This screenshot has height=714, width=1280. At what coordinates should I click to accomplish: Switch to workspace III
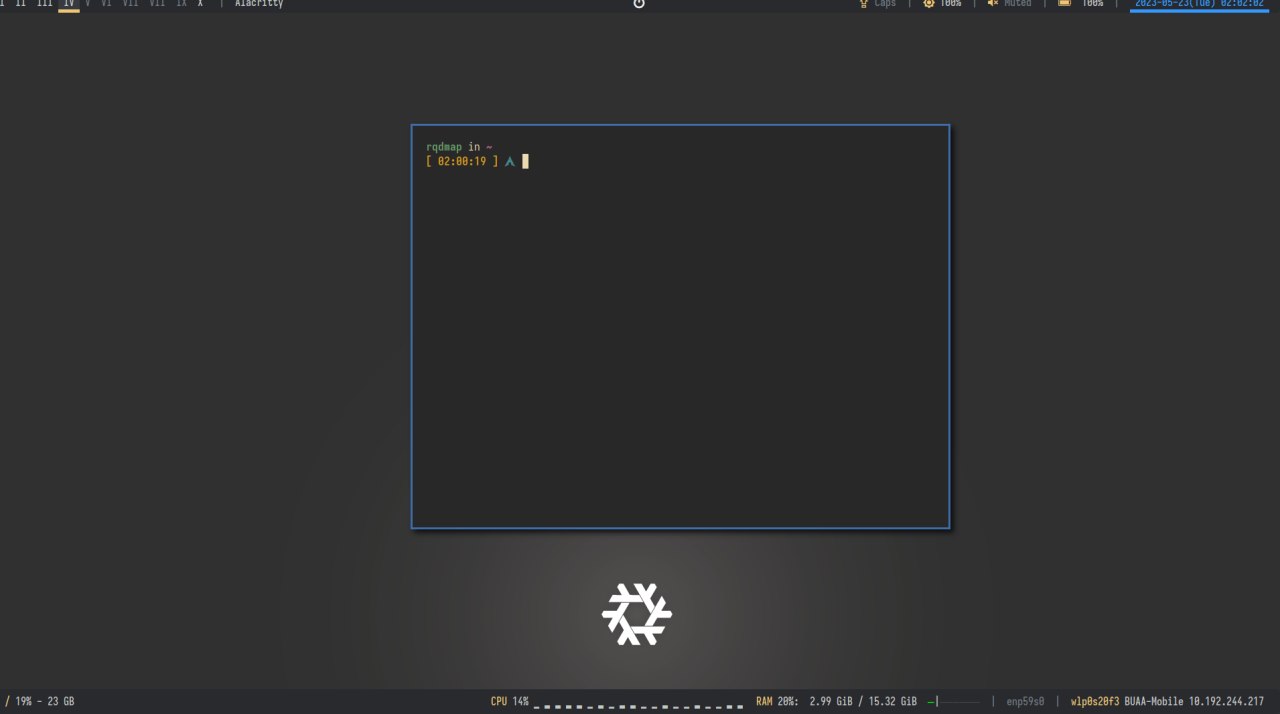45,3
